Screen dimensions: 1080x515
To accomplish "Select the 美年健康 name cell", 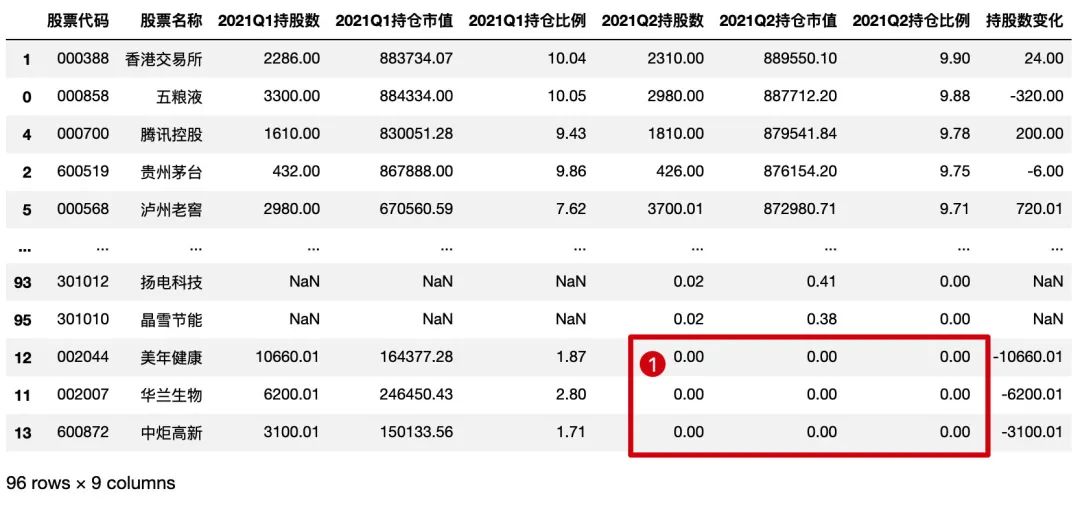I will pos(171,357).
